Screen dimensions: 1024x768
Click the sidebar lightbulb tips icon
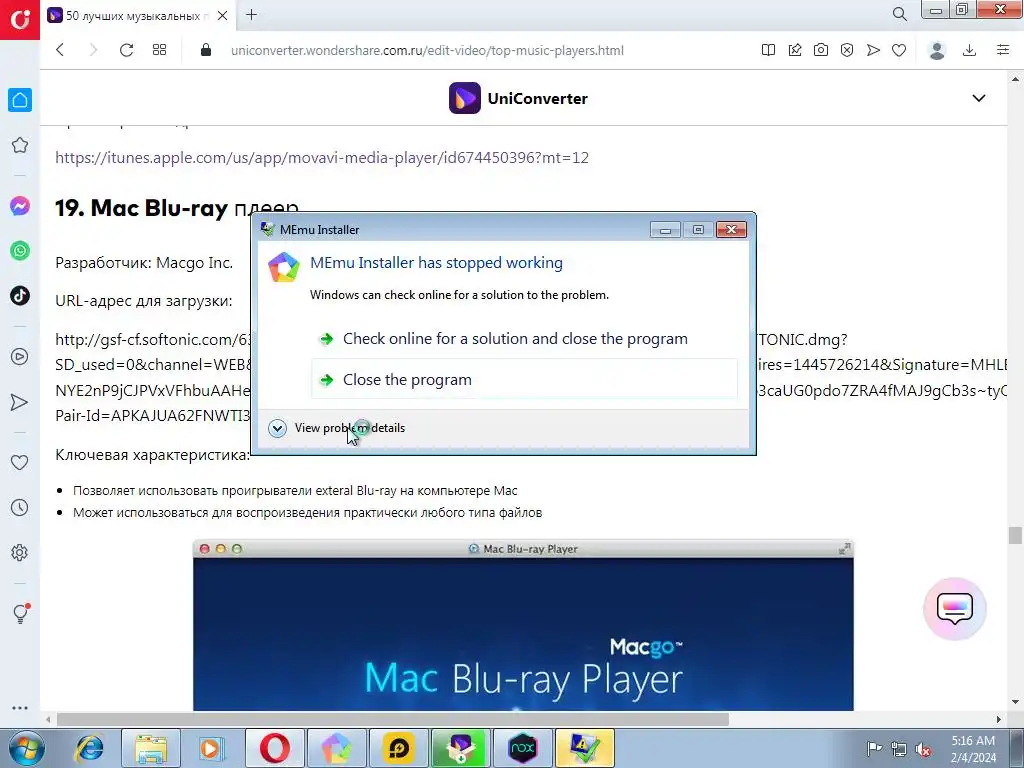21,613
